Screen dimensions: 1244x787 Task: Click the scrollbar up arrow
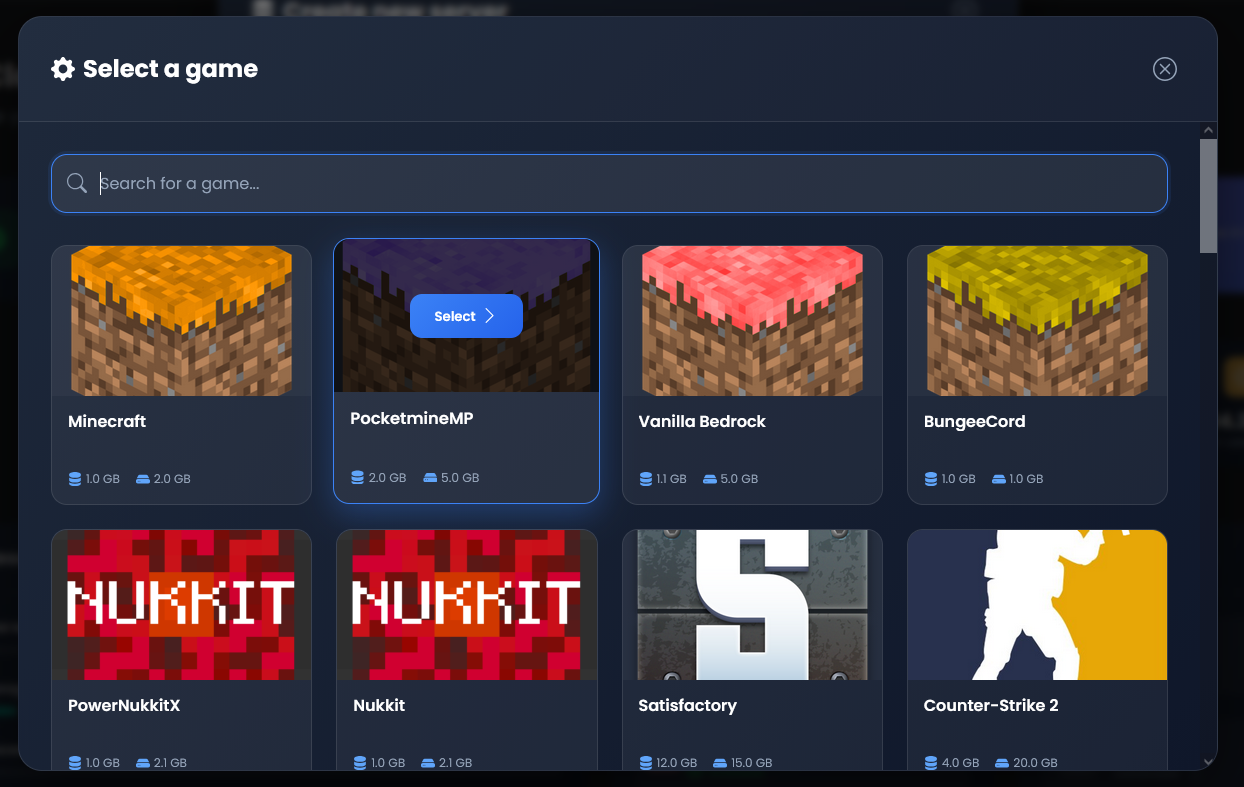tap(1208, 130)
